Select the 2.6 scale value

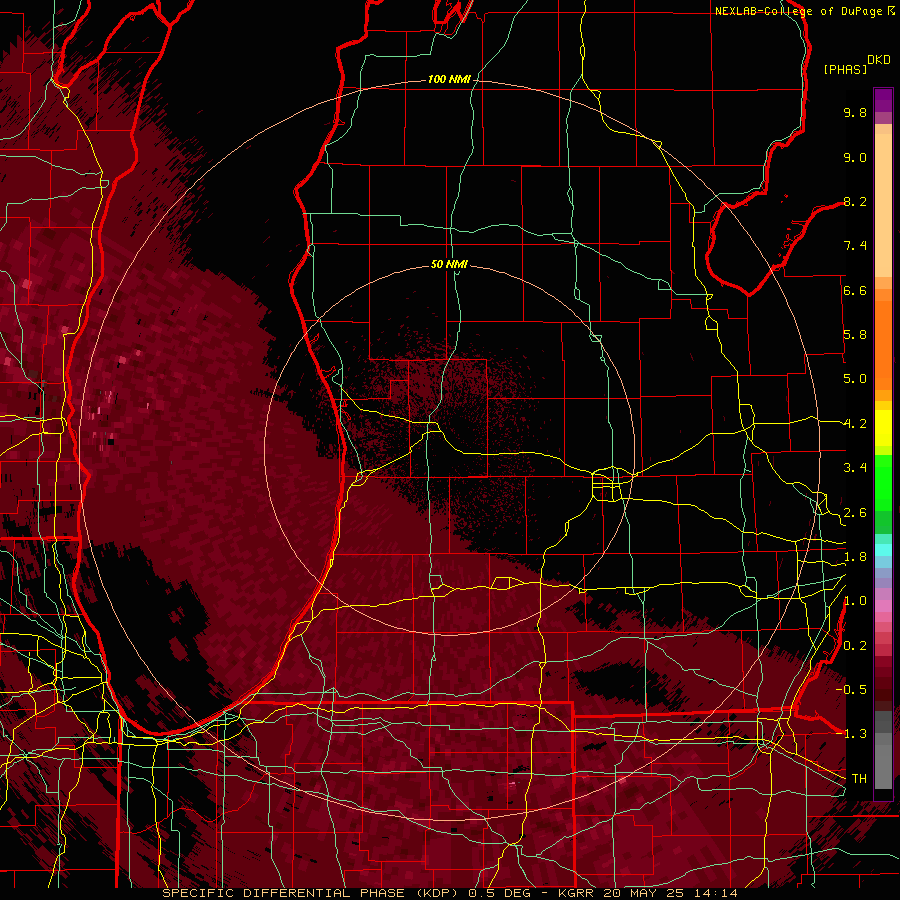click(855, 513)
